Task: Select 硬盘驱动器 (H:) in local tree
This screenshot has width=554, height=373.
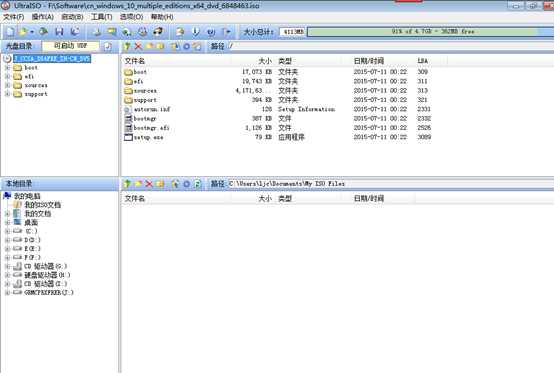Action: (x=47, y=275)
